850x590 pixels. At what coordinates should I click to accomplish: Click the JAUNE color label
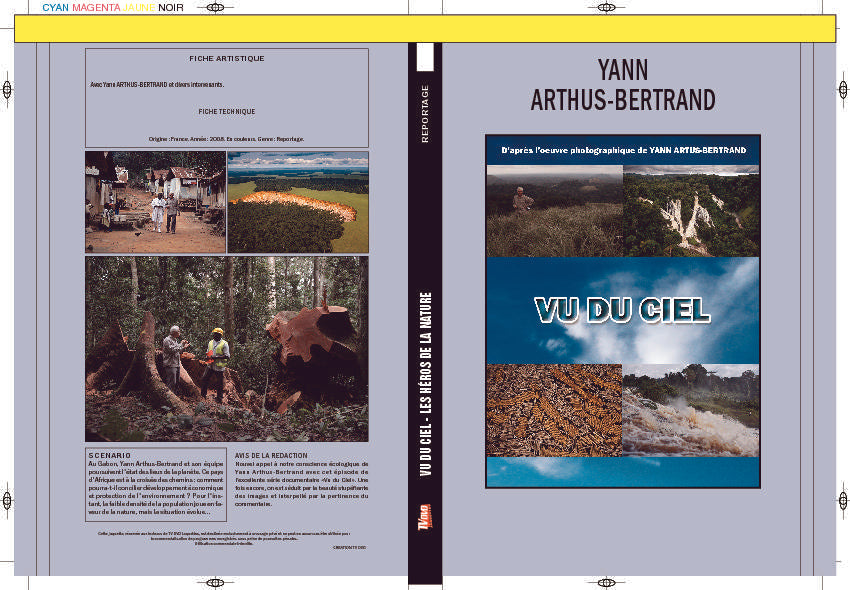point(139,8)
